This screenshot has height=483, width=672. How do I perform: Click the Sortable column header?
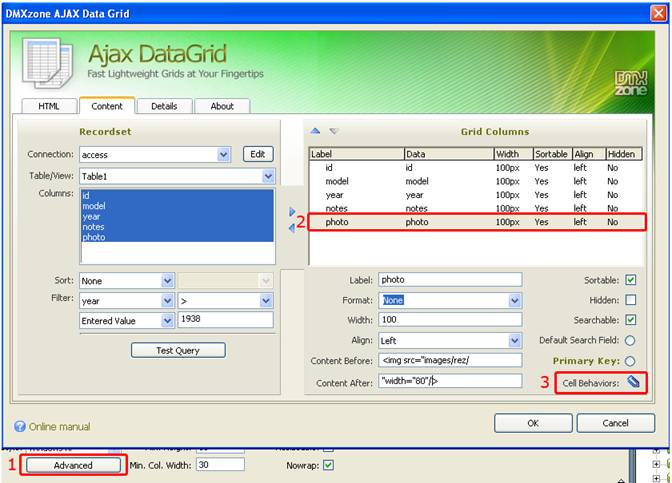[552, 154]
